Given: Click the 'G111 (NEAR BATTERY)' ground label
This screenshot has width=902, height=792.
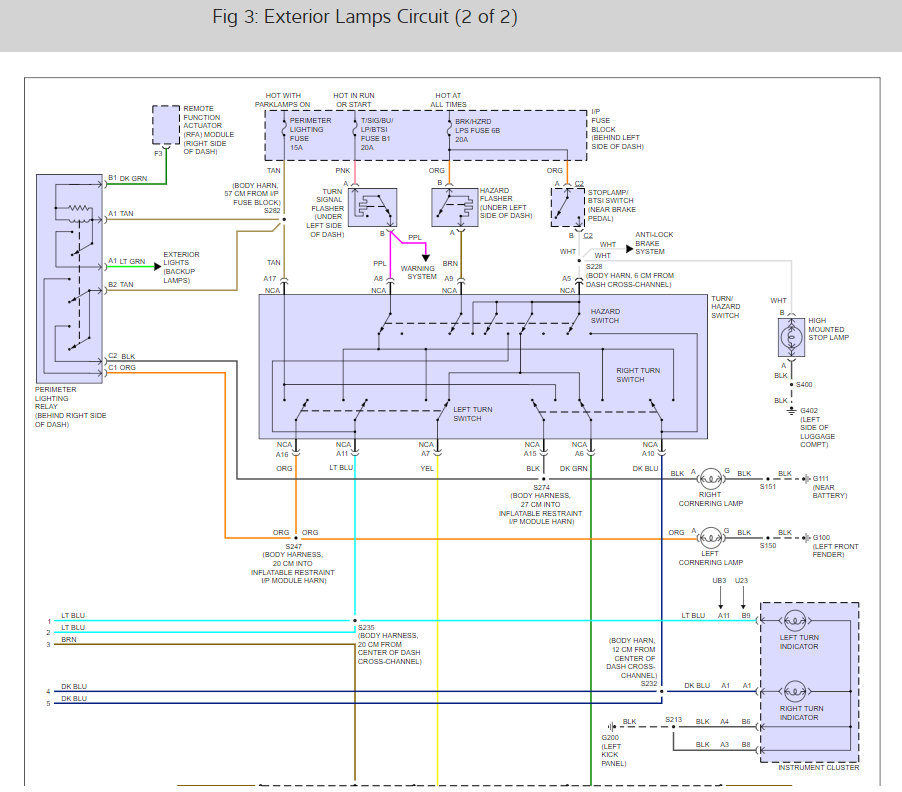Looking at the screenshot, I should click(x=830, y=487).
